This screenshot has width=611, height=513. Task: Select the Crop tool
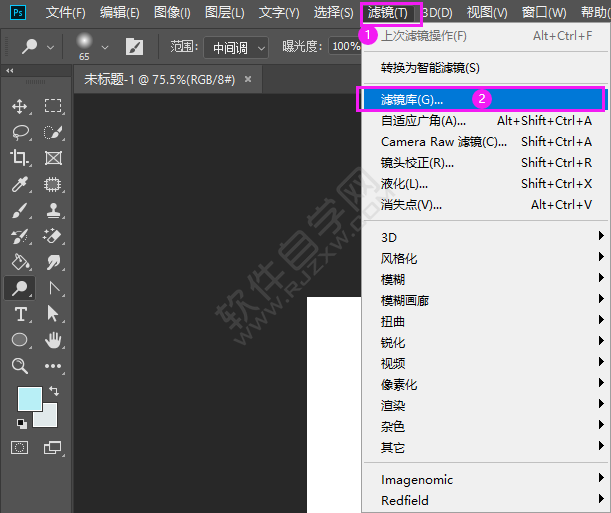(x=19, y=158)
